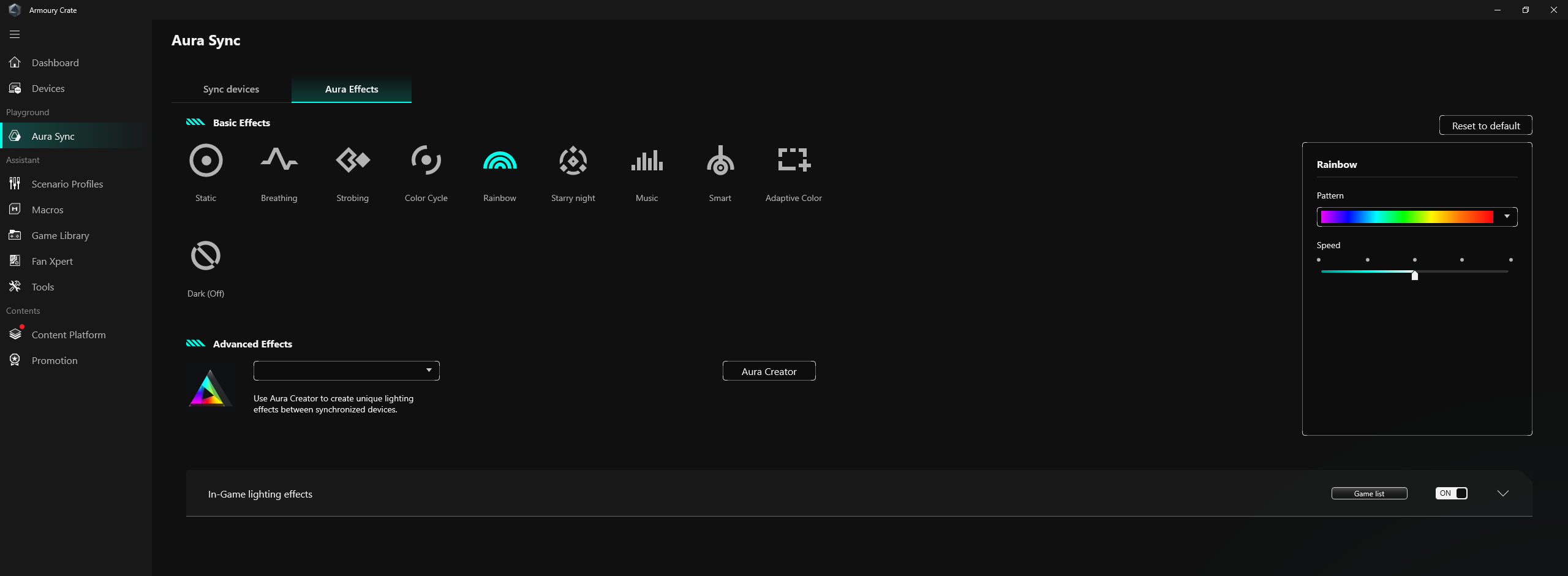The height and width of the screenshot is (576, 1568).
Task: Go to Devices in the sidebar
Action: tap(76, 88)
